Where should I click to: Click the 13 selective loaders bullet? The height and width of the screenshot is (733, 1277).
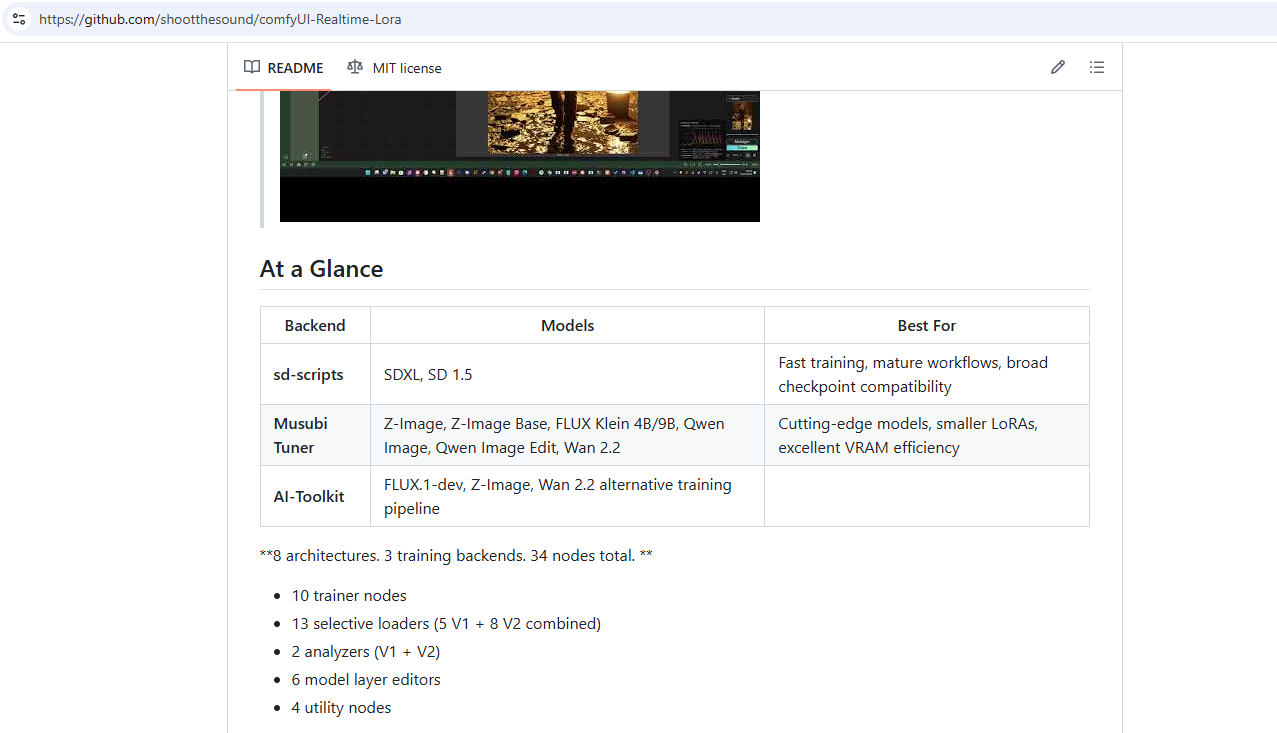click(x=446, y=623)
